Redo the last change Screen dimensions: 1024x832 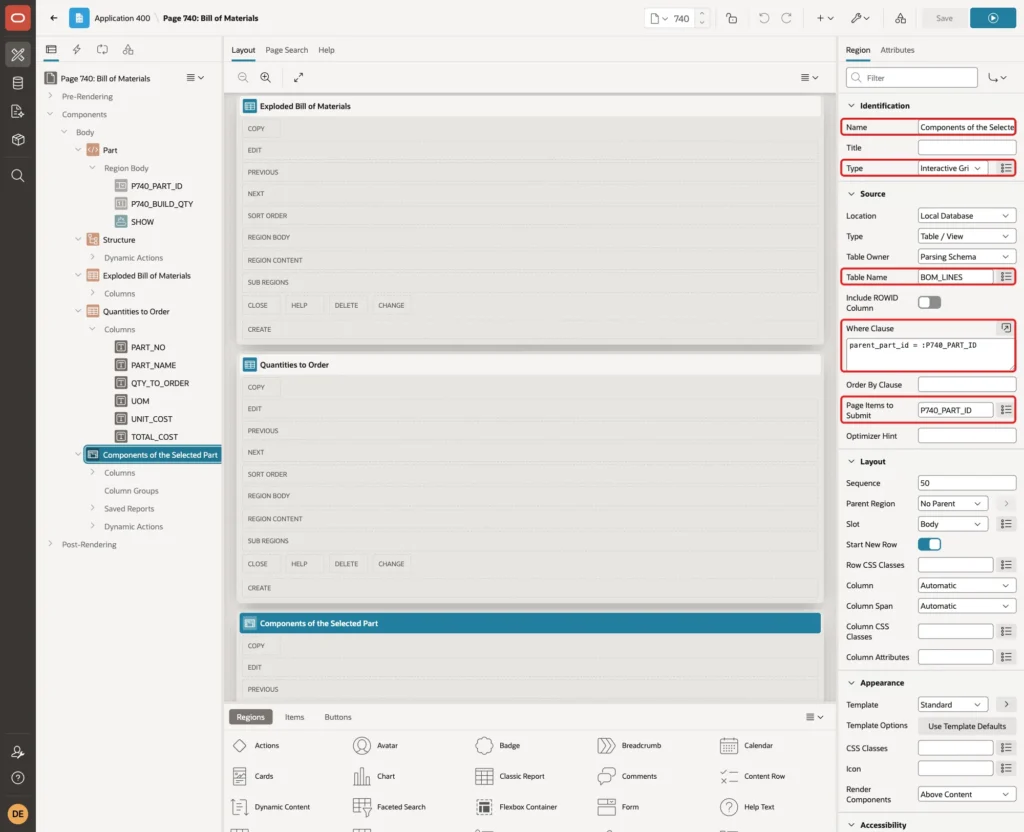[786, 18]
